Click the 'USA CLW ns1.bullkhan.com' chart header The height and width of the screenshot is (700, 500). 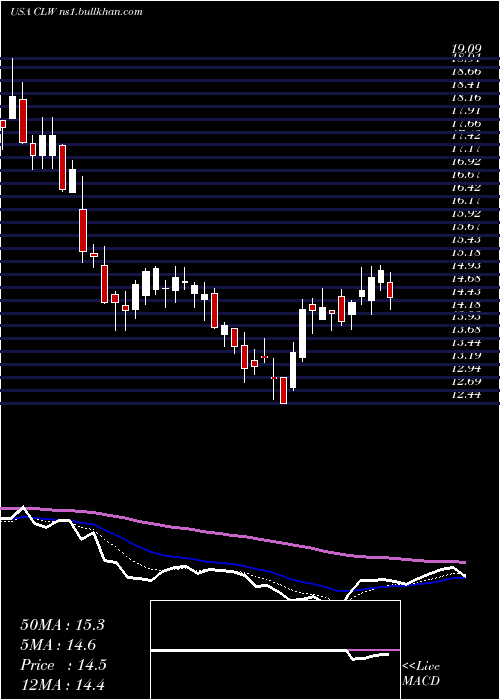point(76,12)
